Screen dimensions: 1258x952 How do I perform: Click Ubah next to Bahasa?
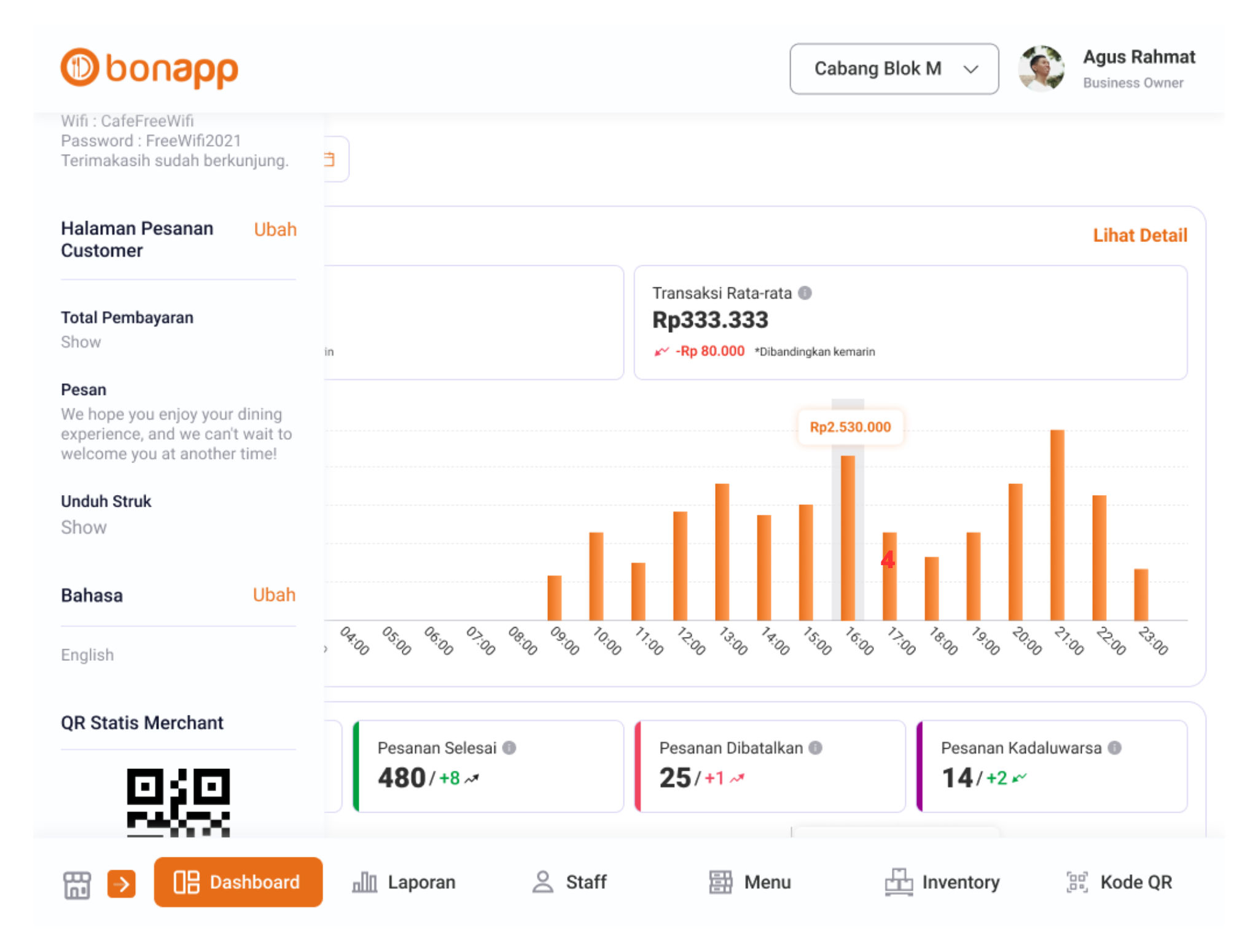pyautogui.click(x=274, y=595)
